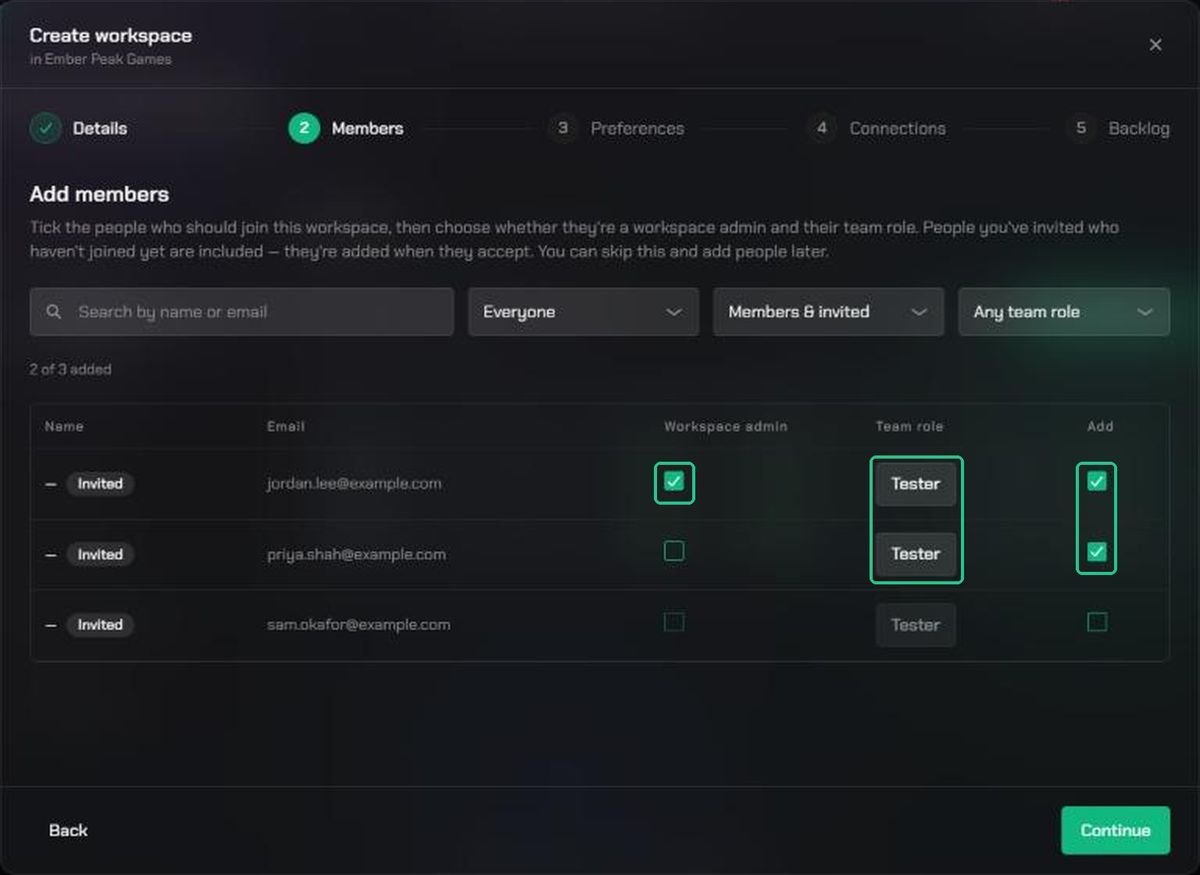Uncheck Add for priya.shah@example.com
The height and width of the screenshot is (875, 1200).
(x=1097, y=551)
